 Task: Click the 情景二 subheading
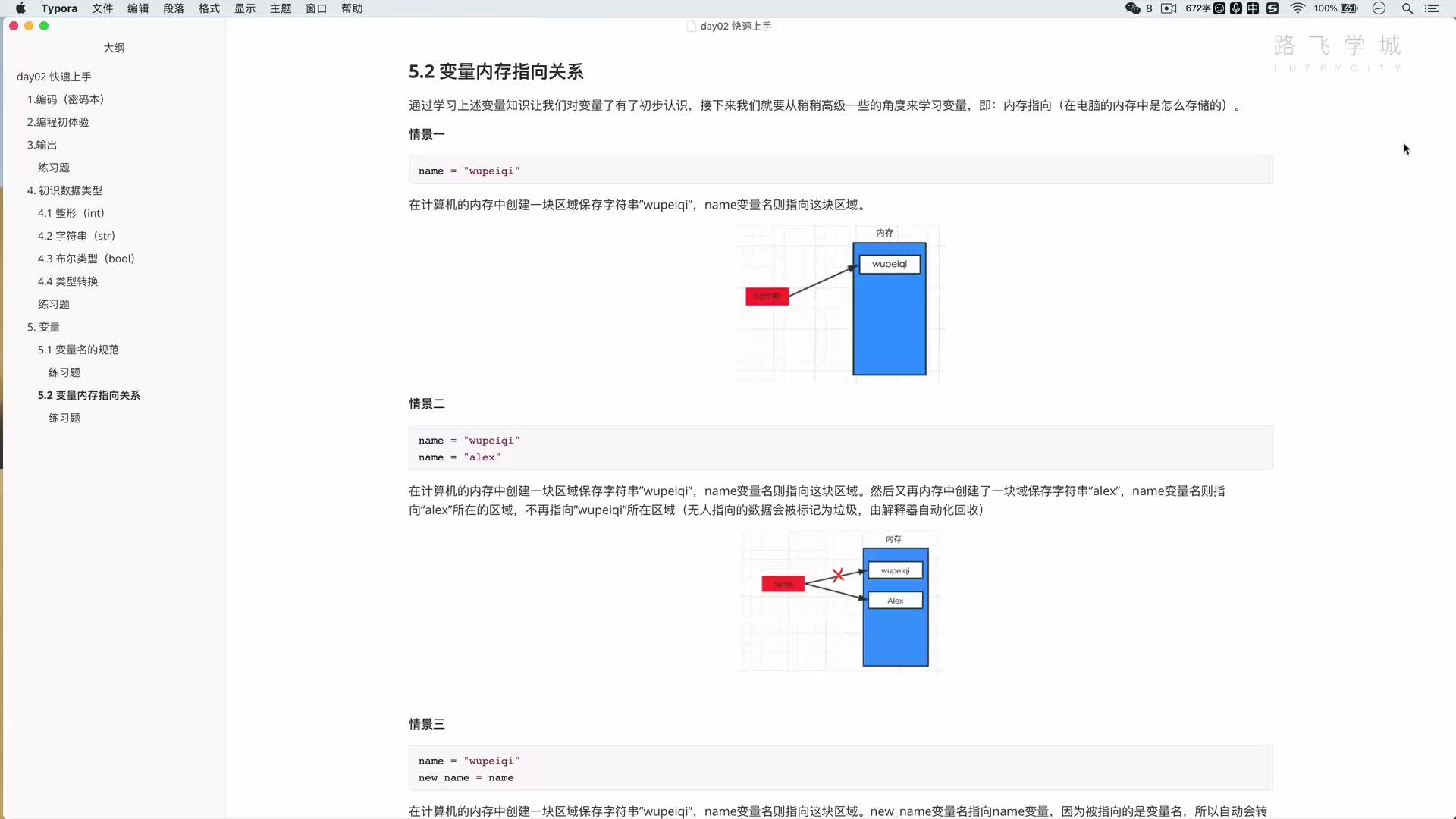point(427,404)
